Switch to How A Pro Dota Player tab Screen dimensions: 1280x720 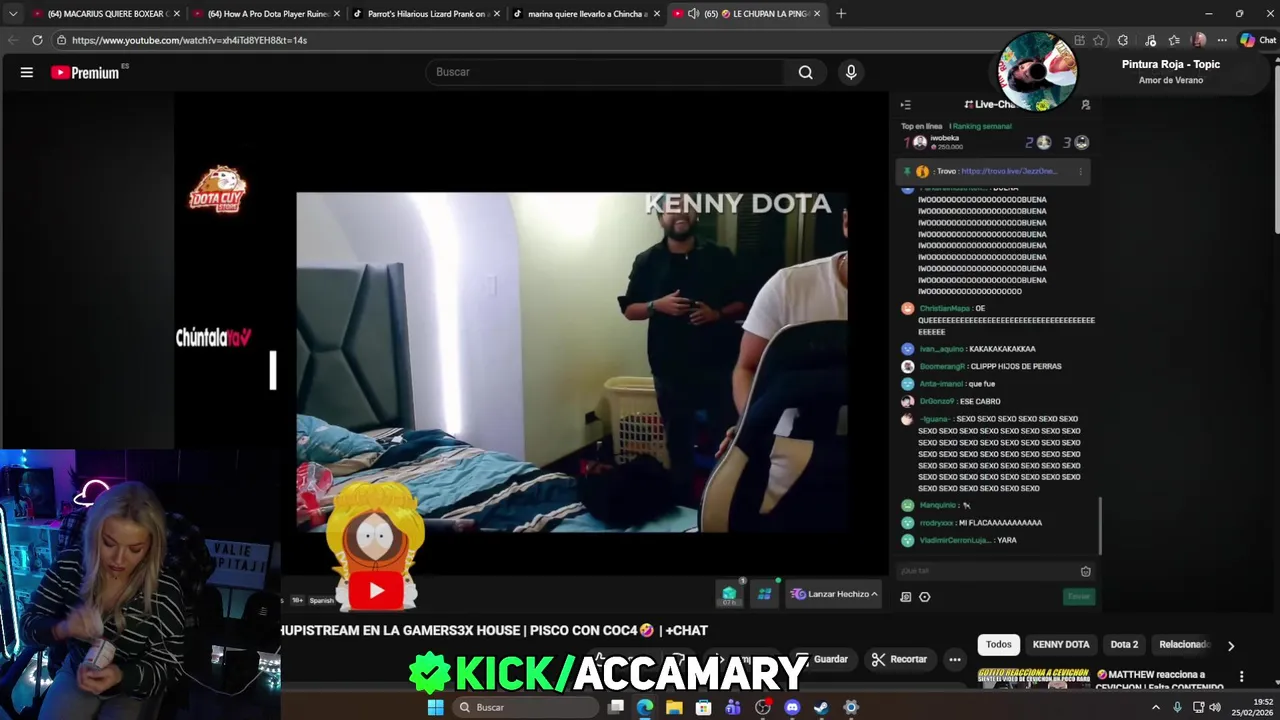click(x=265, y=14)
